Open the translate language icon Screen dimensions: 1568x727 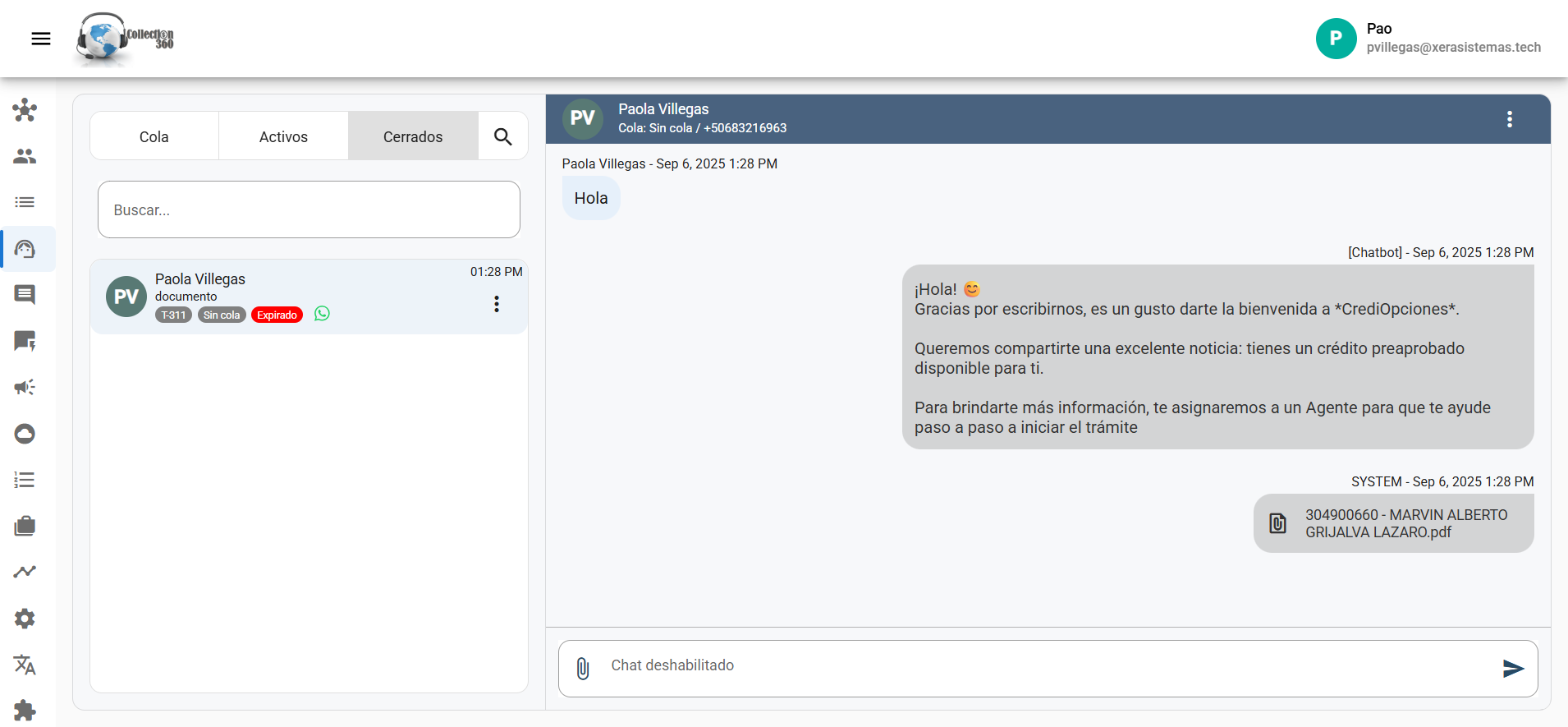(25, 665)
